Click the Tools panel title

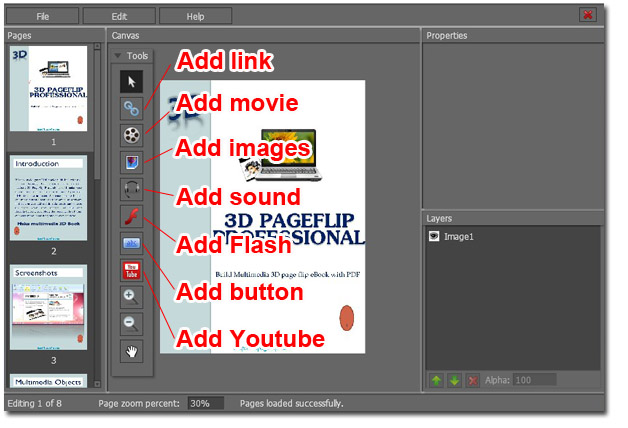click(137, 56)
